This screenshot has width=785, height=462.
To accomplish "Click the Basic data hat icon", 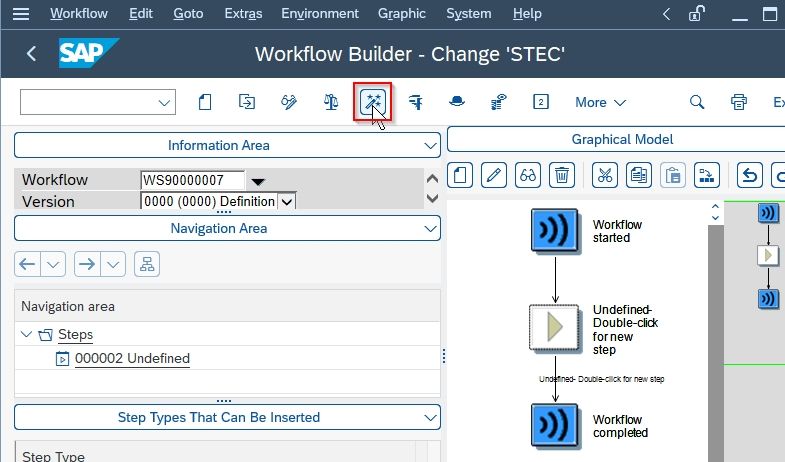I will [457, 102].
